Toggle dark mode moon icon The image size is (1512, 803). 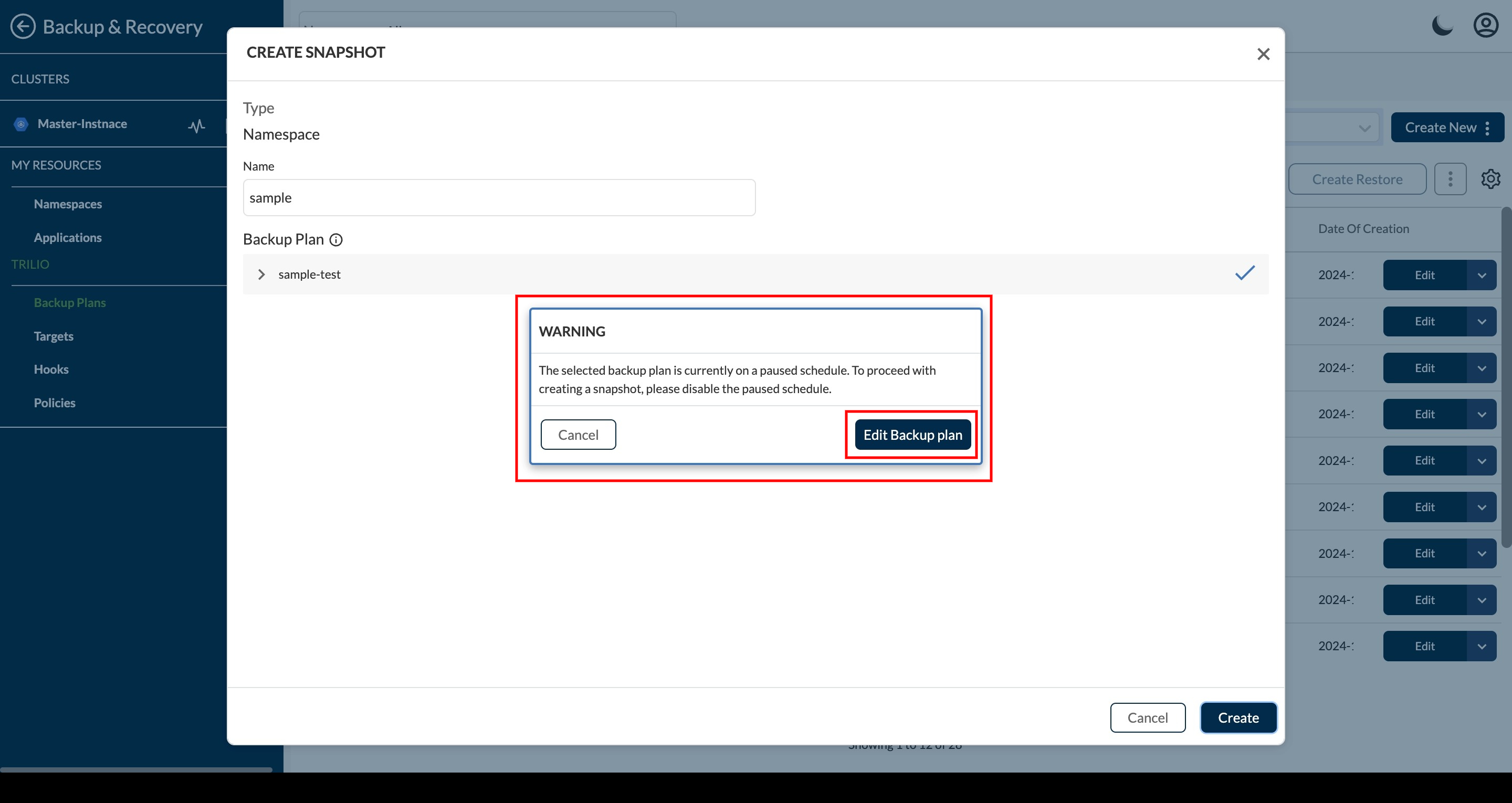tap(1442, 26)
